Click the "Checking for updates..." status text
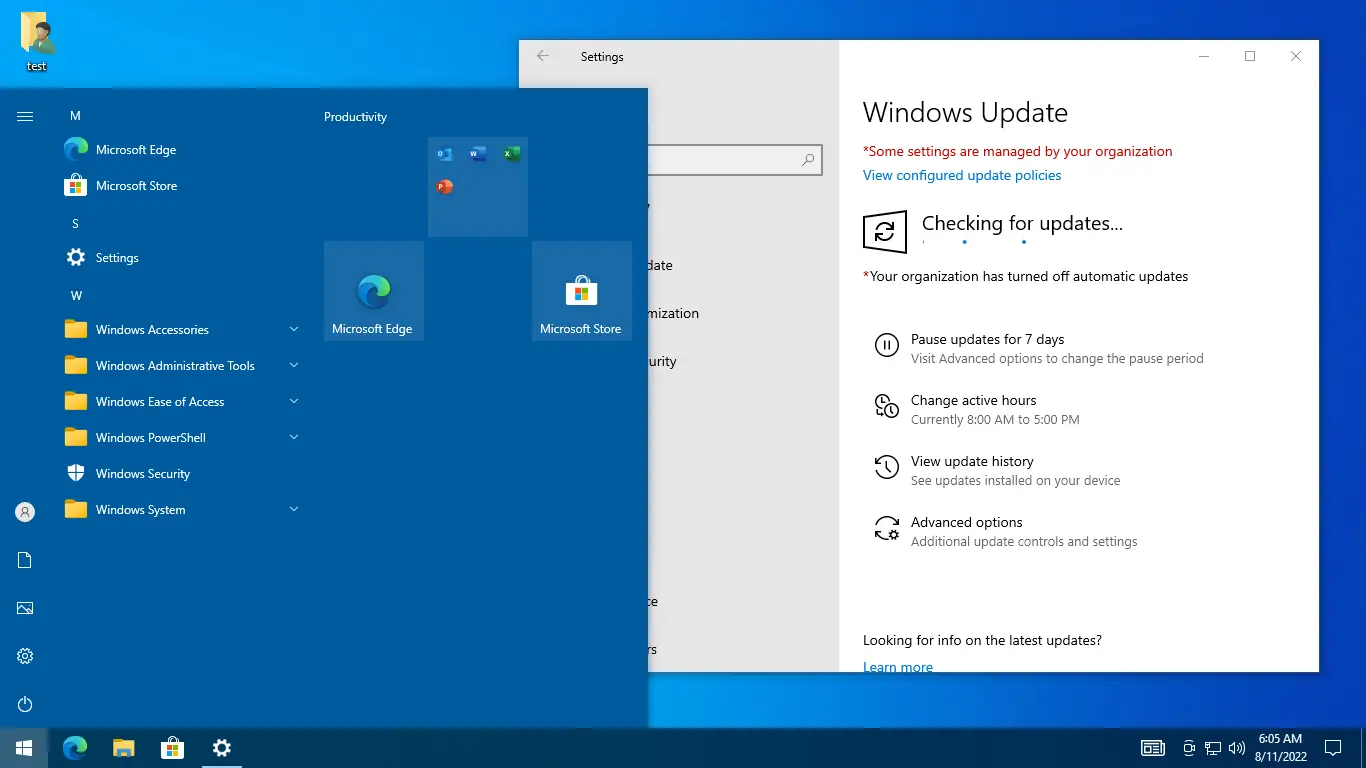This screenshot has height=768, width=1366. click(1022, 224)
